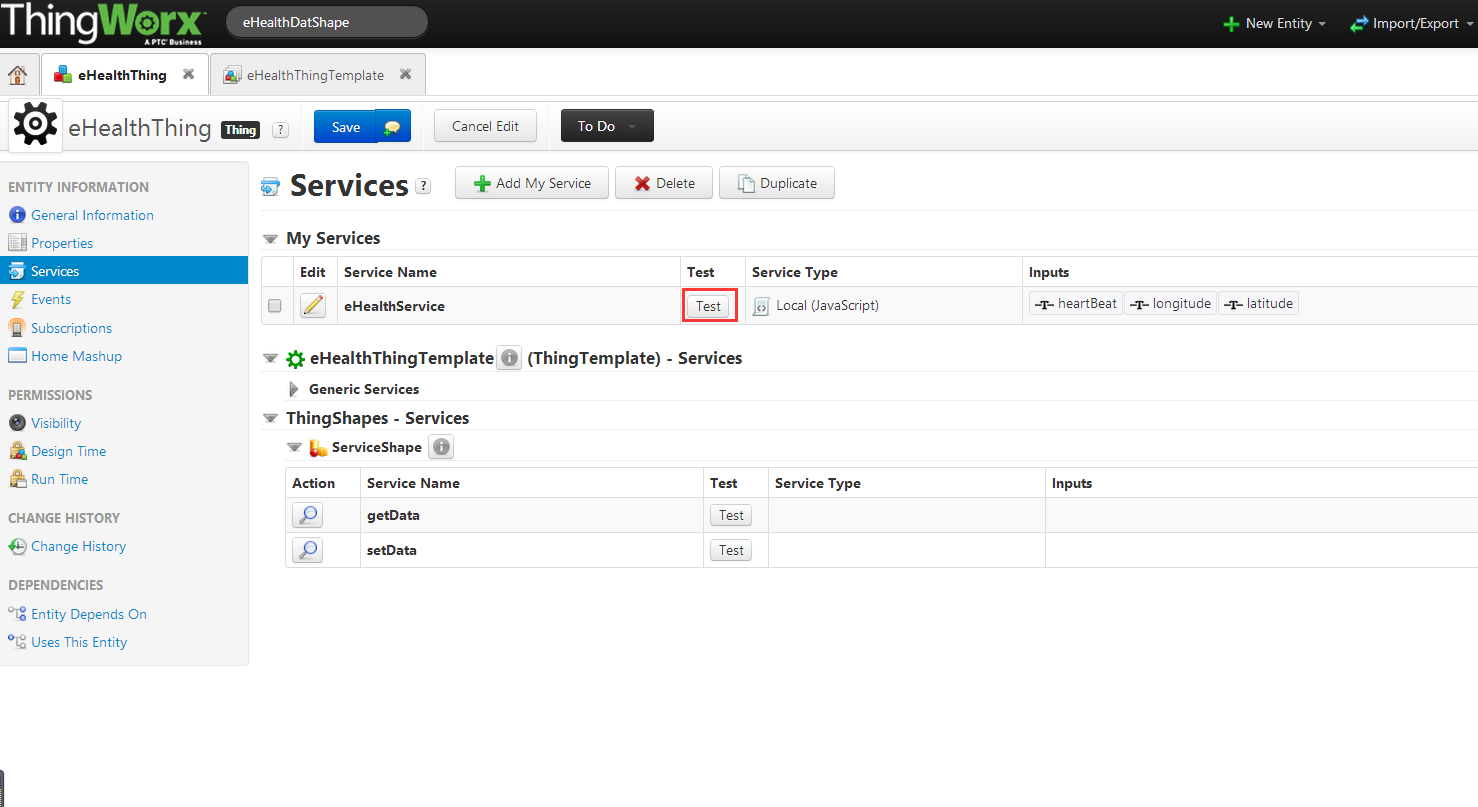The width and height of the screenshot is (1478, 807).
Task: Test the setData service
Action: [x=731, y=550]
